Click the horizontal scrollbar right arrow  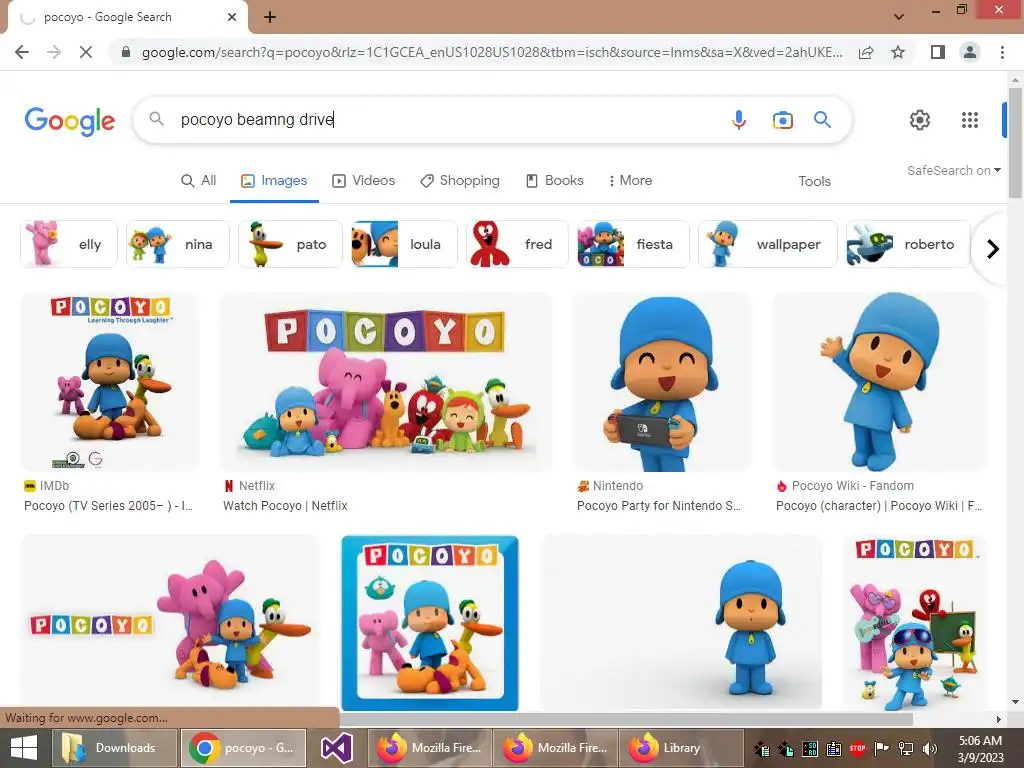(998, 719)
